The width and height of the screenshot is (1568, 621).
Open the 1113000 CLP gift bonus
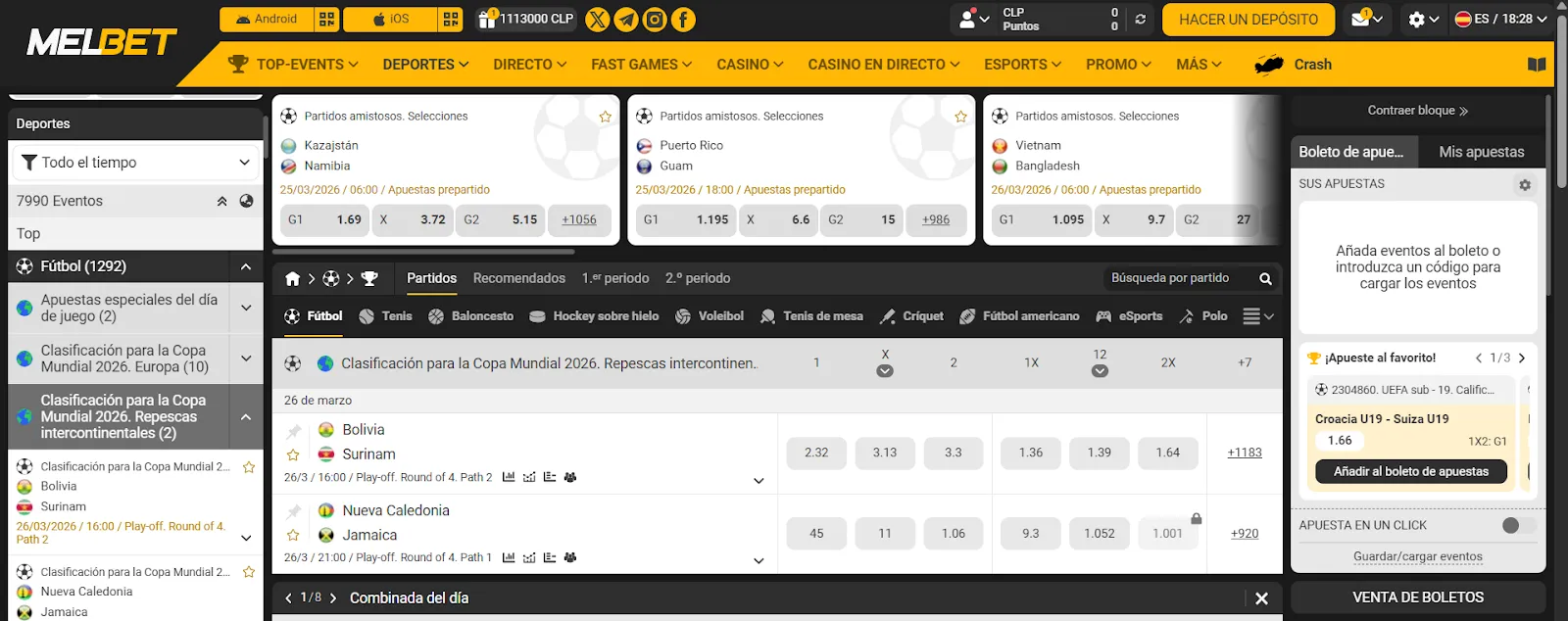pos(525,19)
